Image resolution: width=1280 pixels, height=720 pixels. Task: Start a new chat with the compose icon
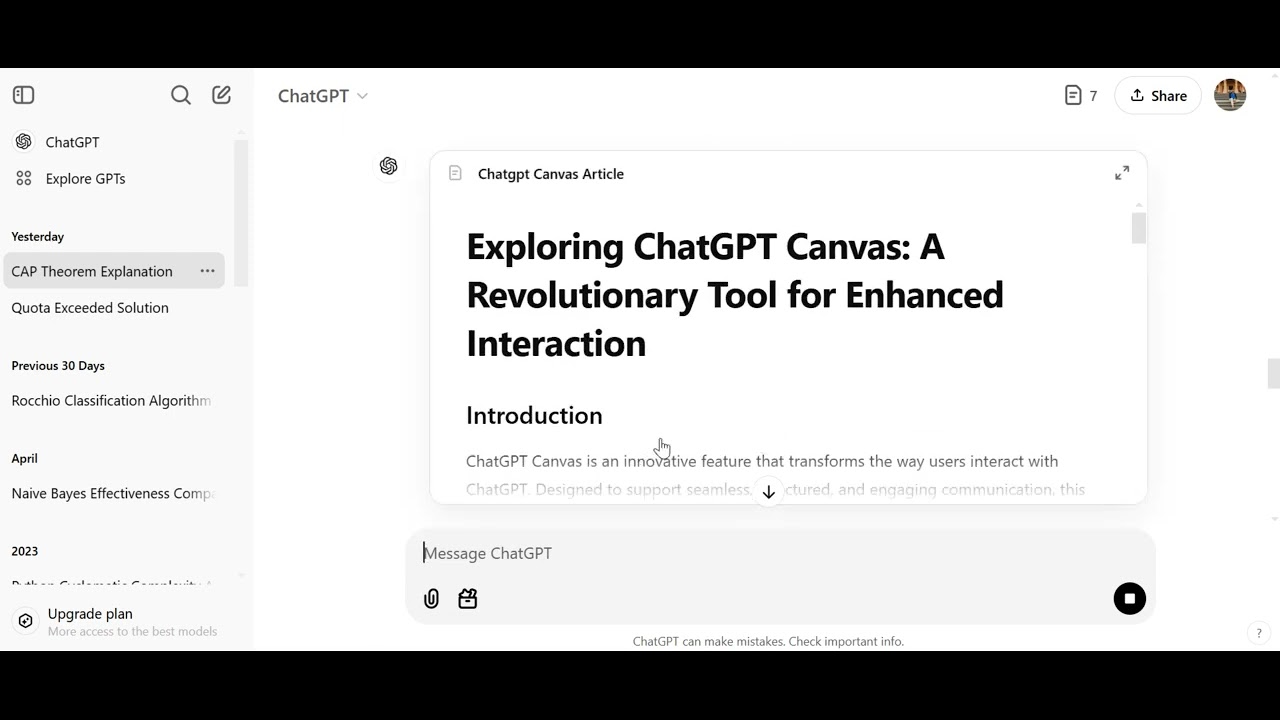(222, 95)
